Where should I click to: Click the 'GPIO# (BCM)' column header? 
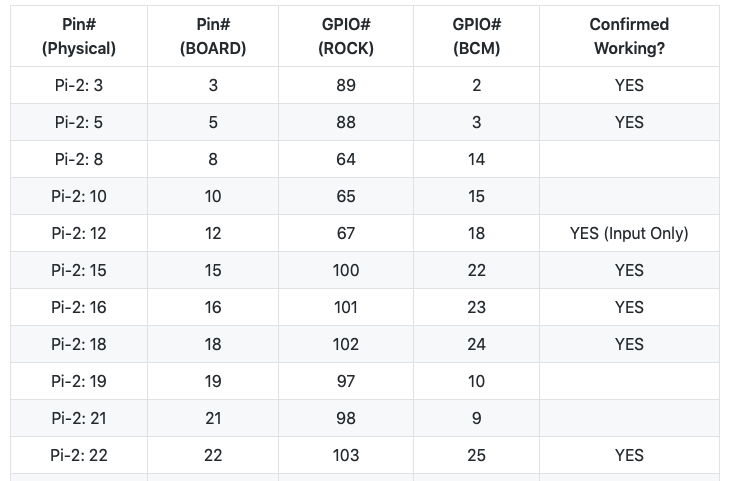(476, 36)
